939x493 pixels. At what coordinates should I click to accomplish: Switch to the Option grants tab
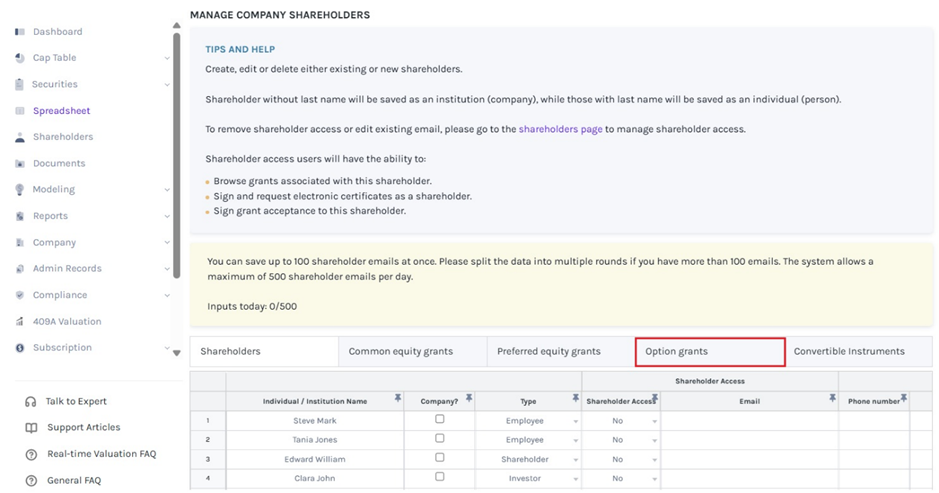[x=709, y=351]
